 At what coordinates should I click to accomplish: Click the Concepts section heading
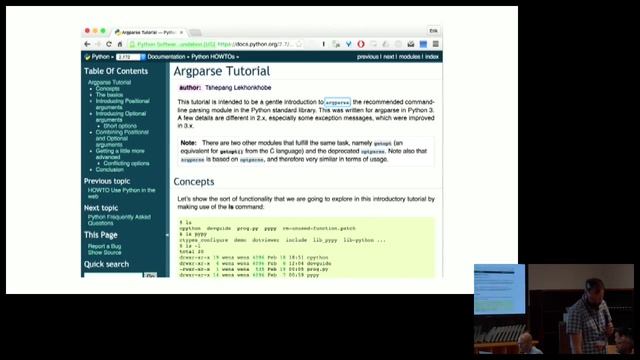coord(194,182)
